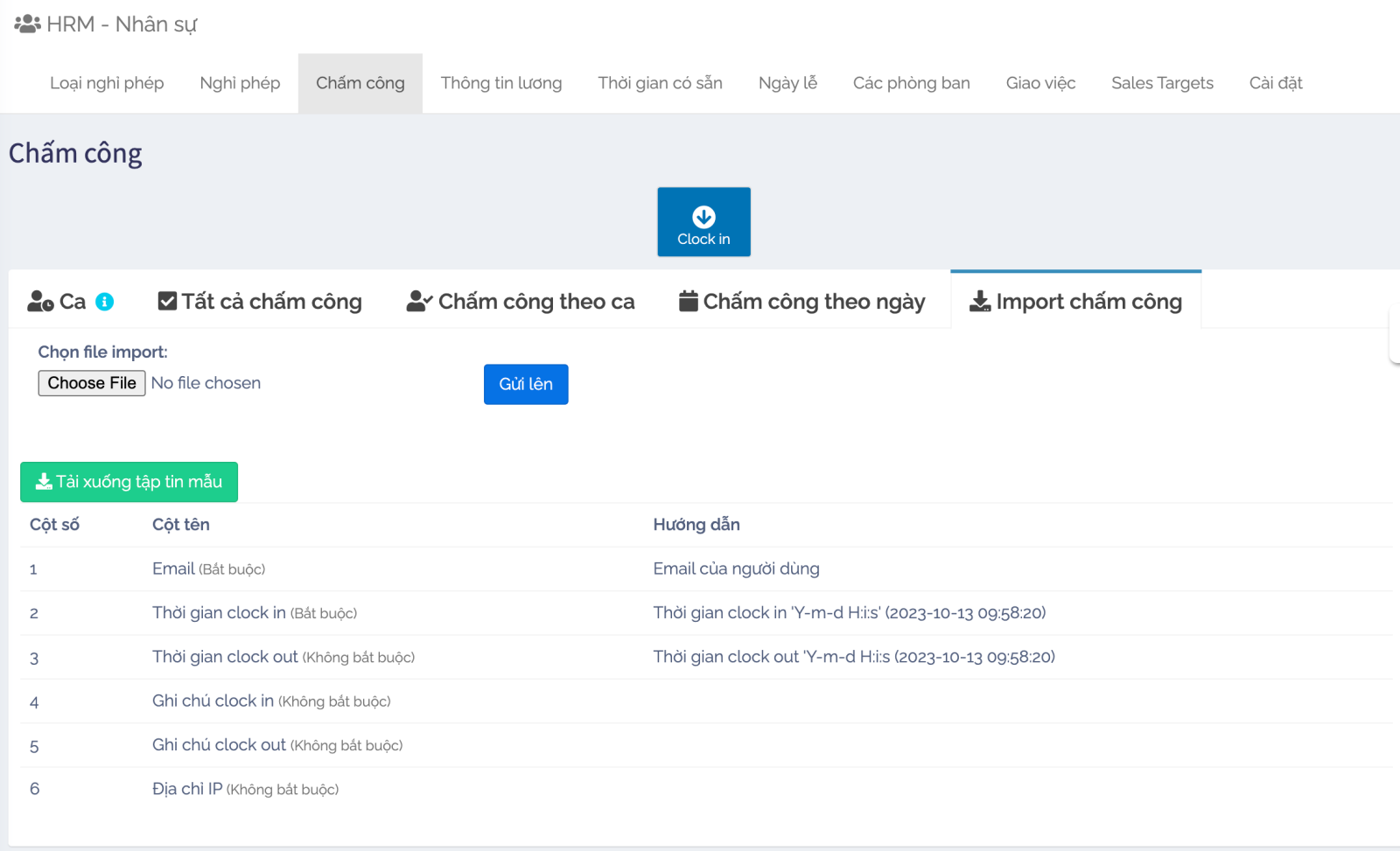Click the calendar icon of Chấm công theo ngày
This screenshot has height=851, width=1400.
(689, 301)
